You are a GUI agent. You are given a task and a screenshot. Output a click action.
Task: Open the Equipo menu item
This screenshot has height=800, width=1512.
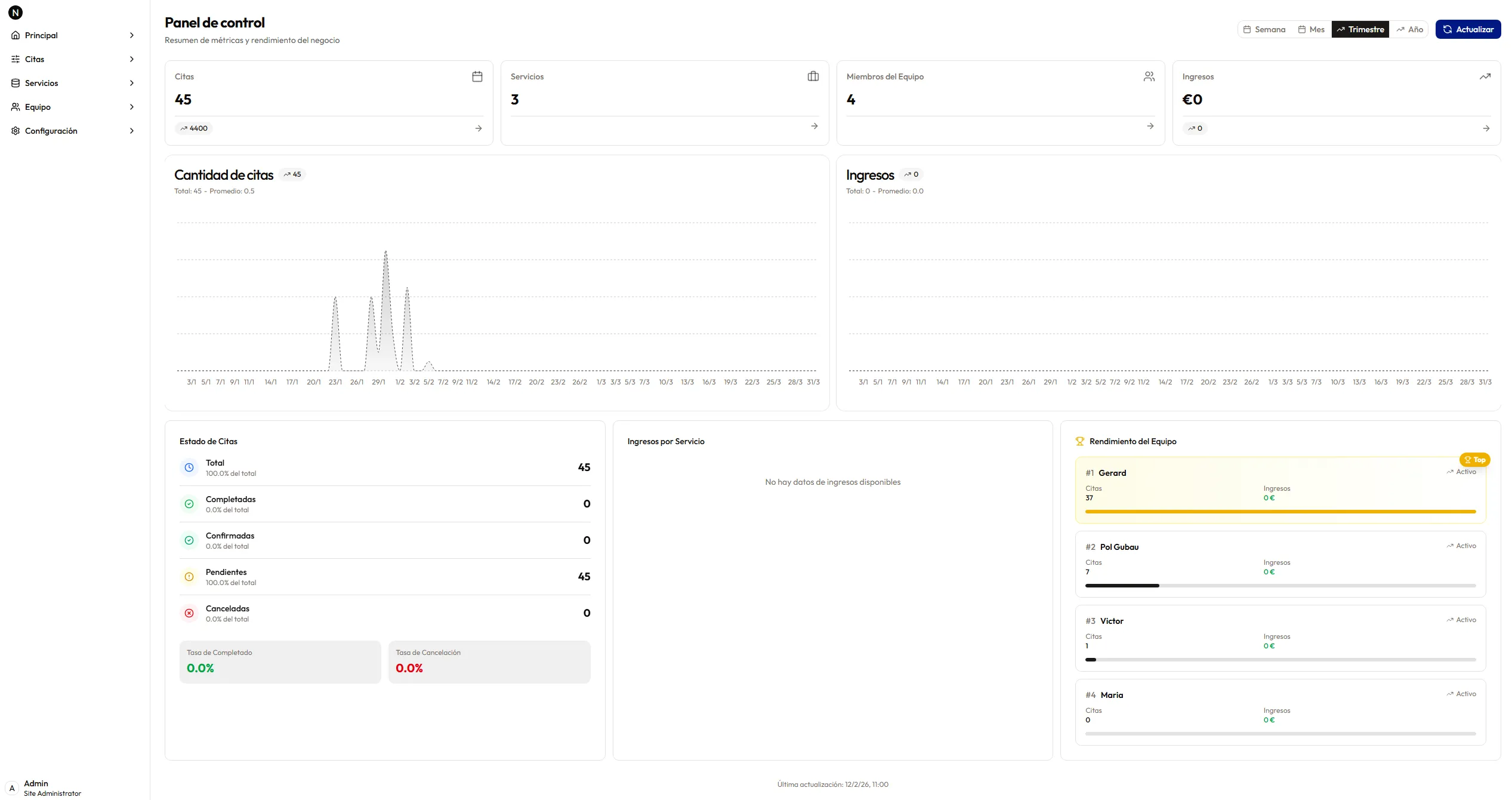pyautogui.click(x=37, y=106)
